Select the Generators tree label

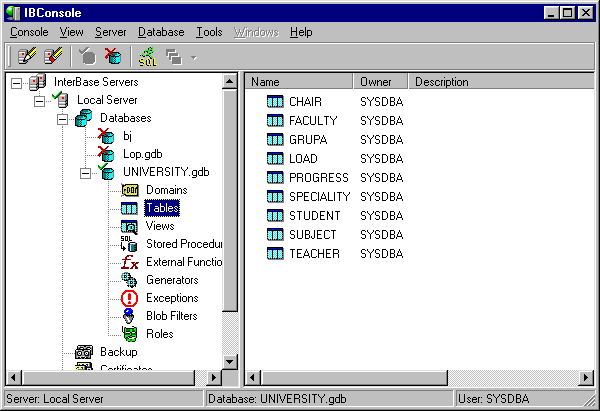click(x=172, y=280)
